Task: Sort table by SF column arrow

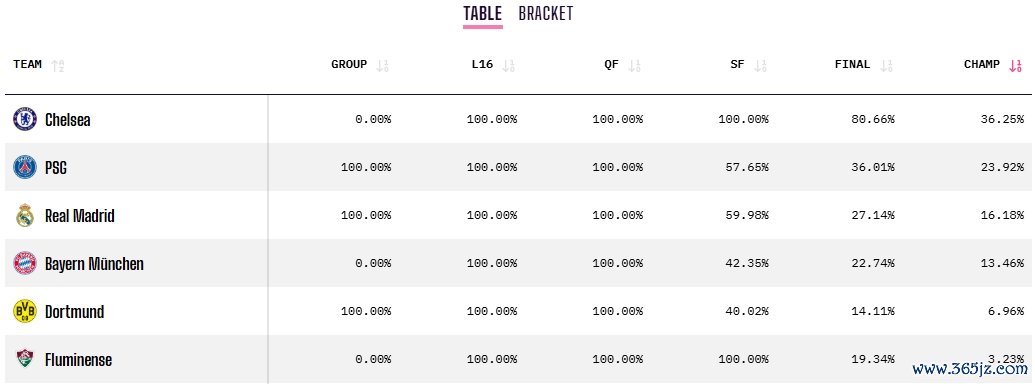Action: pyautogui.click(x=760, y=65)
